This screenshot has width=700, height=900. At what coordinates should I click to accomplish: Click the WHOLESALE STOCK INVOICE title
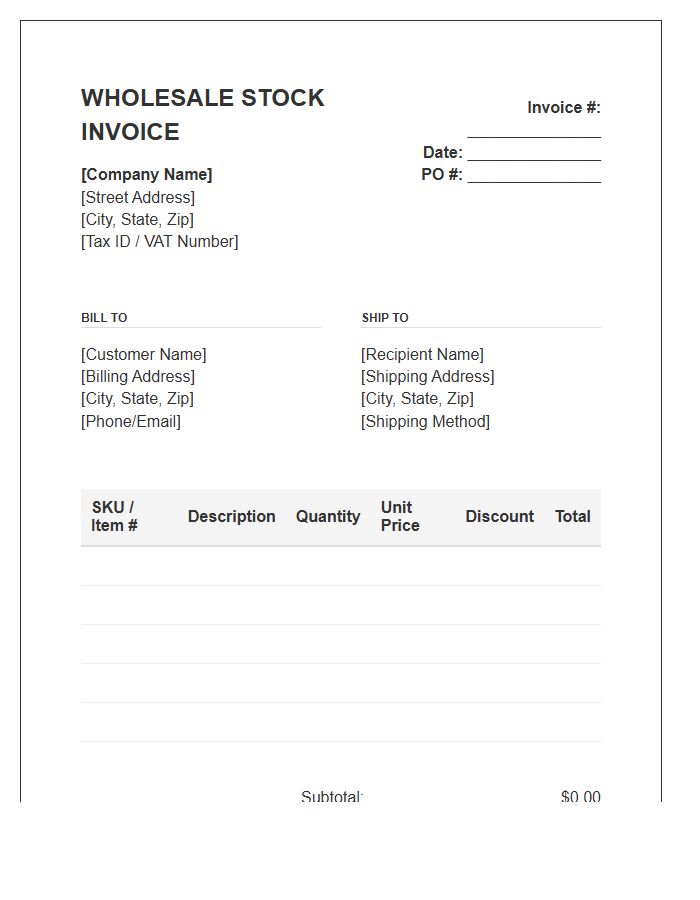pos(203,115)
